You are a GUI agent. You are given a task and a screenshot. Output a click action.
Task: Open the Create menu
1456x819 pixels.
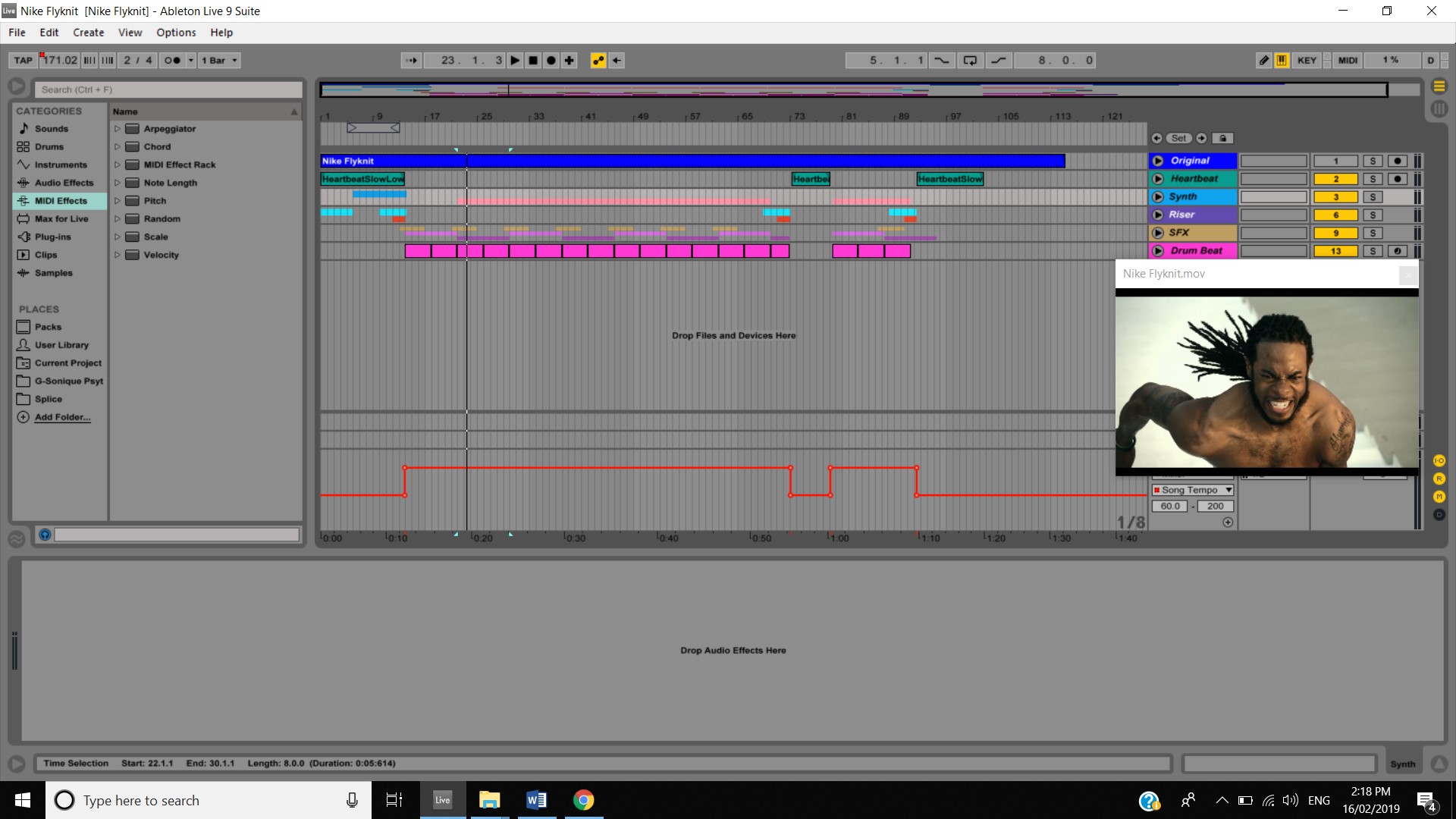pos(88,33)
